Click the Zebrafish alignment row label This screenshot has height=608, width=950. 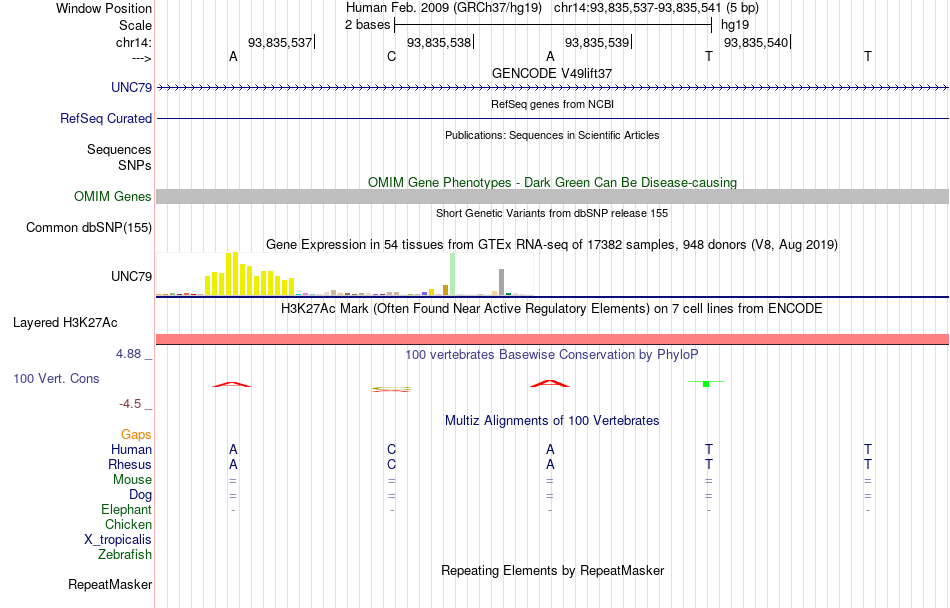[125, 554]
